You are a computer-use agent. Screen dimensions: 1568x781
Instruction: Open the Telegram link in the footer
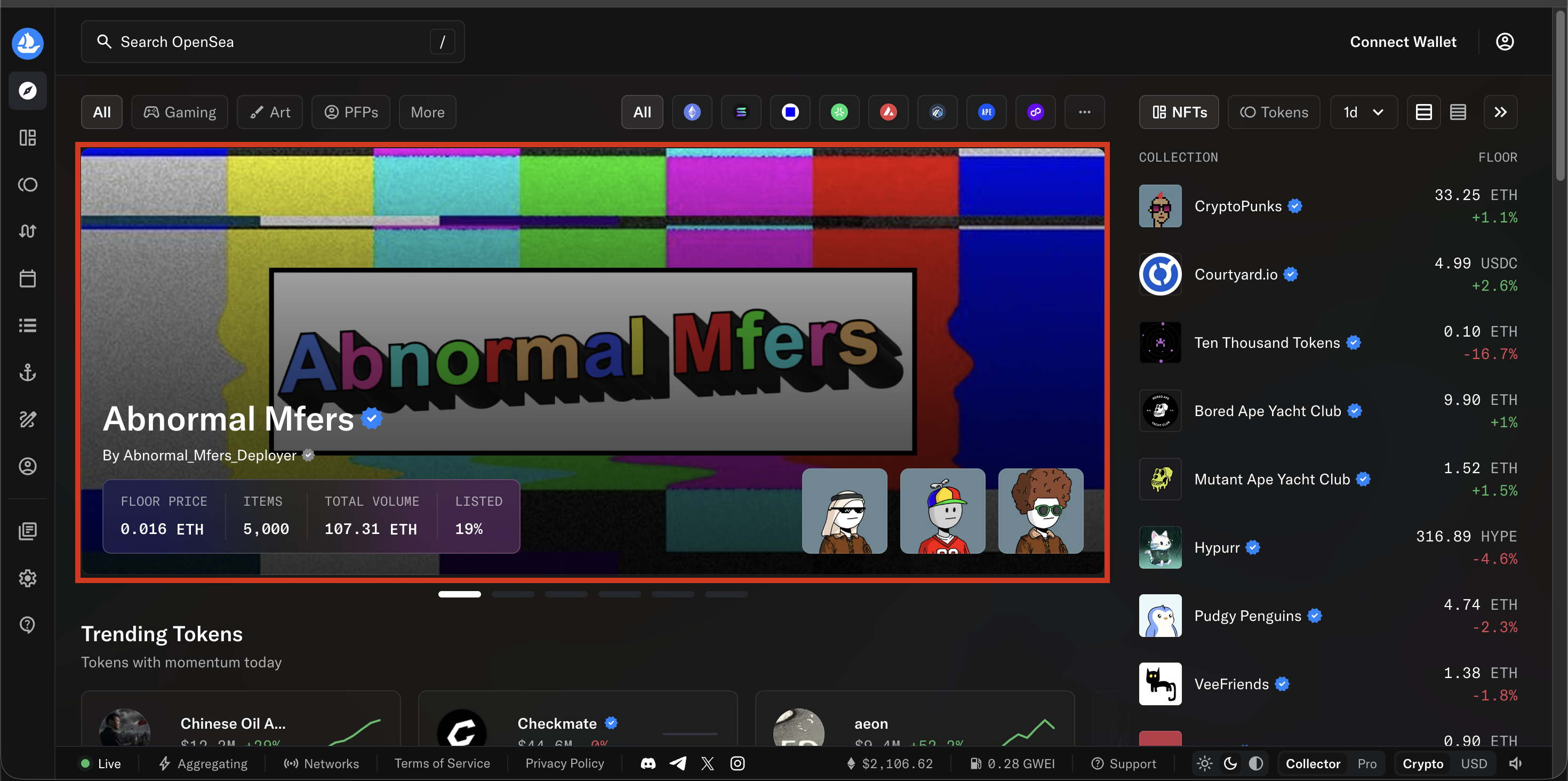(677, 763)
